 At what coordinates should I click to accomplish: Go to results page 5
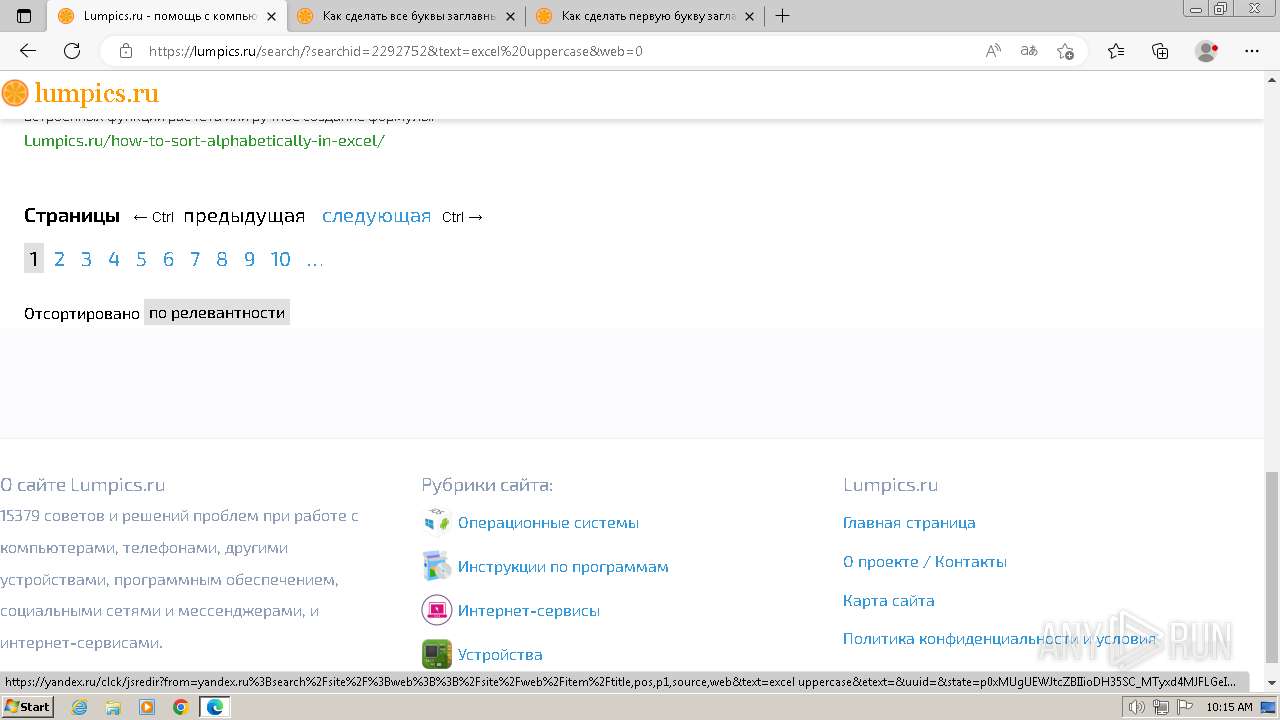(x=141, y=260)
